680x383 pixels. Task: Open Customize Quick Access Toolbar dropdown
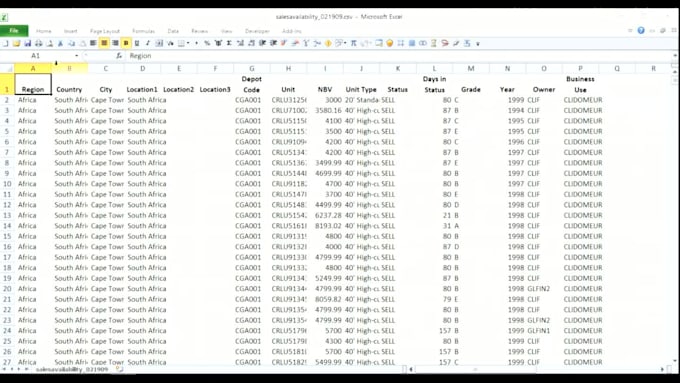pos(478,43)
